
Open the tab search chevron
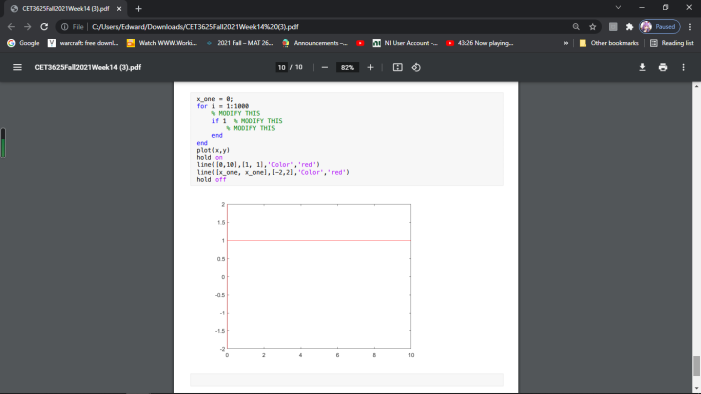click(618, 8)
